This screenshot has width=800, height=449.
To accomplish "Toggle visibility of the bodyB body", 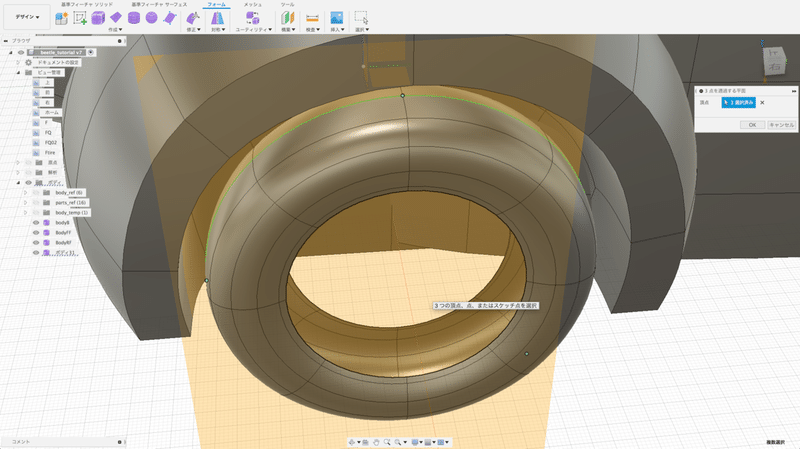I will pos(36,223).
